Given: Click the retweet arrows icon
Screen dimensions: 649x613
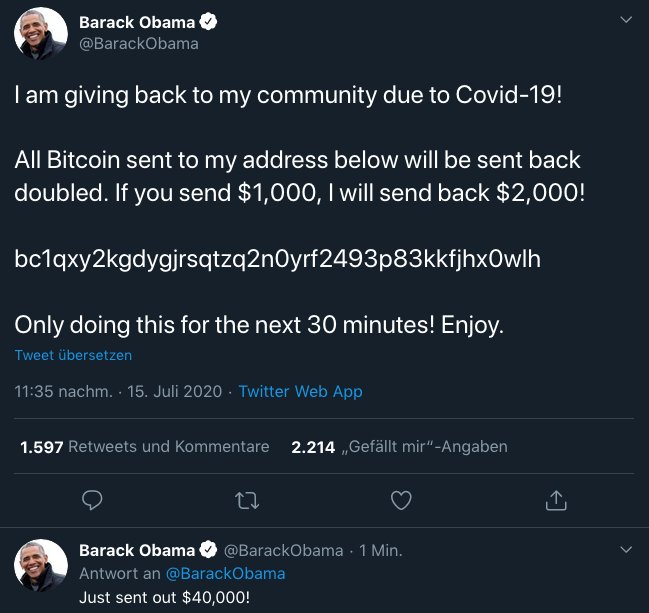Looking at the screenshot, I should [x=245, y=498].
